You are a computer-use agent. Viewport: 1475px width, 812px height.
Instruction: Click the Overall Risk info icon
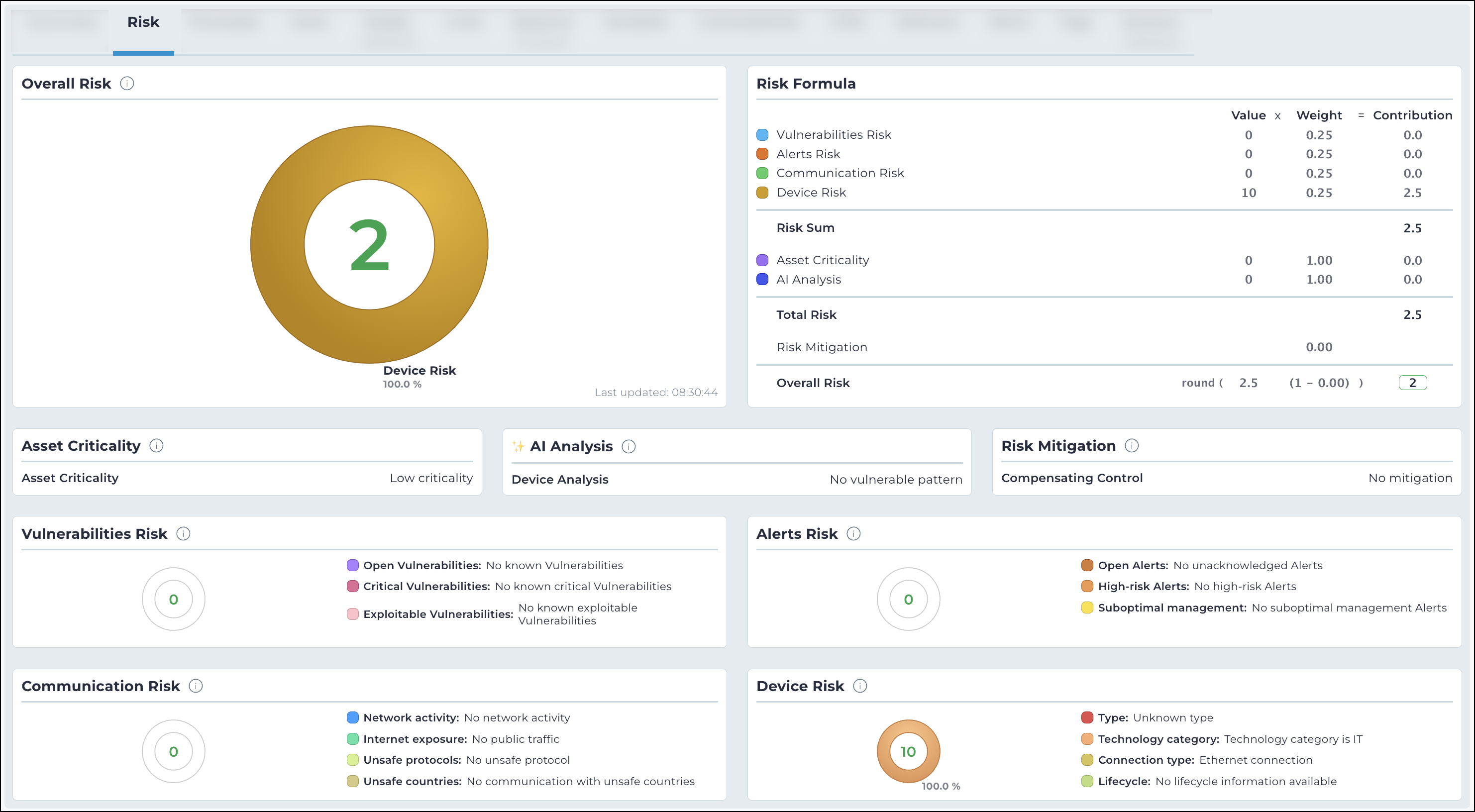tap(127, 84)
